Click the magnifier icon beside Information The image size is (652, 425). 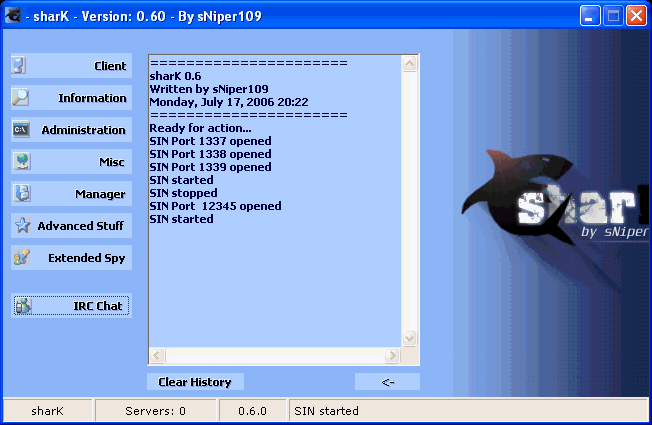point(21,98)
